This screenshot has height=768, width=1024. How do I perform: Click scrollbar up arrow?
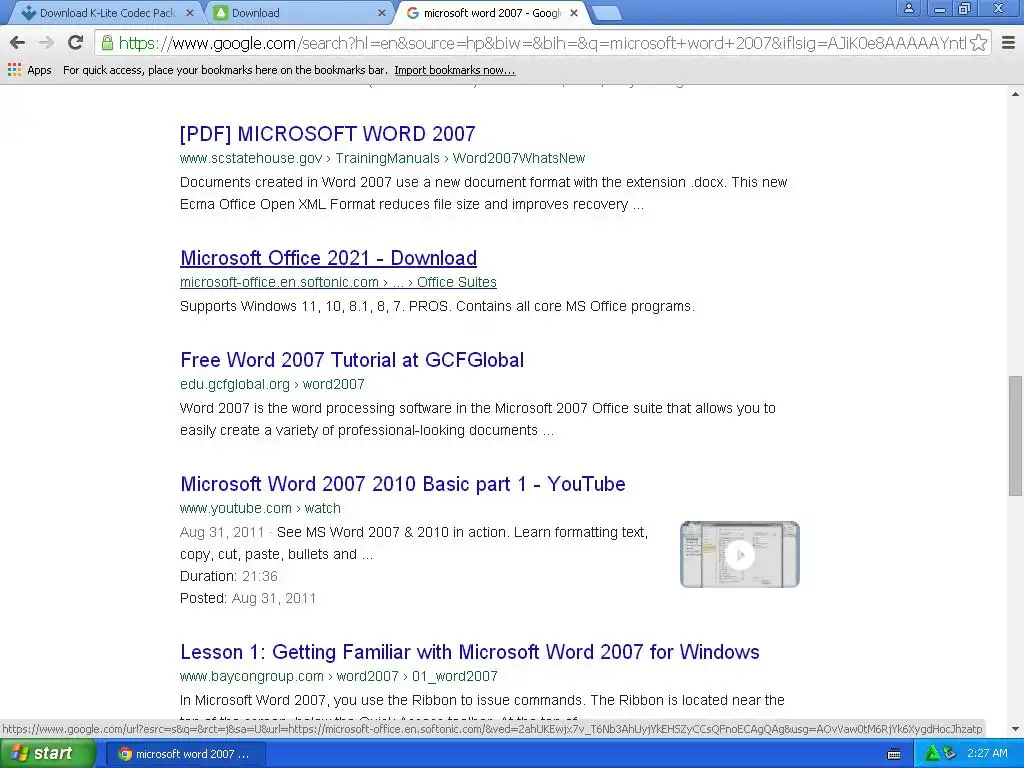[1016, 94]
